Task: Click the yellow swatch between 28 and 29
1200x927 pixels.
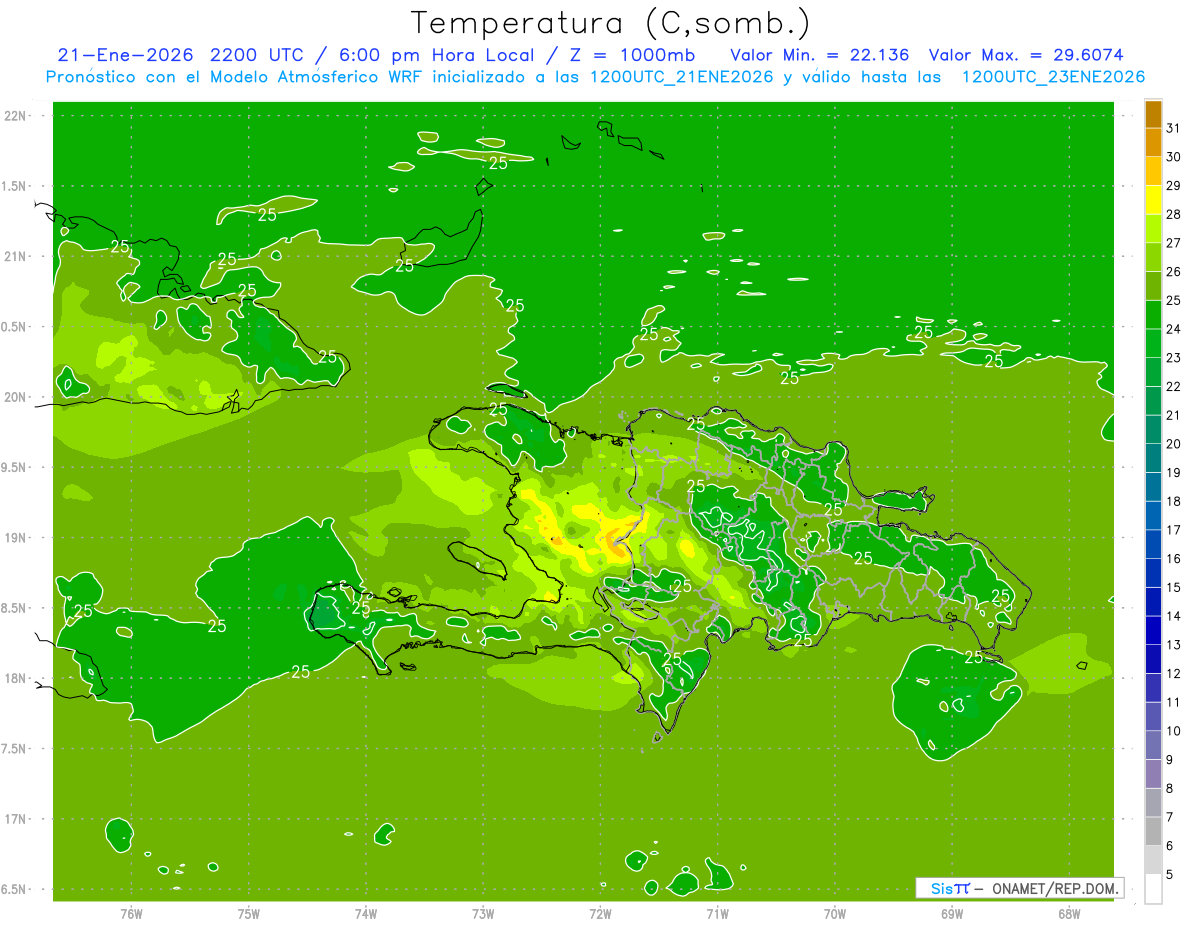Action: 1153,200
